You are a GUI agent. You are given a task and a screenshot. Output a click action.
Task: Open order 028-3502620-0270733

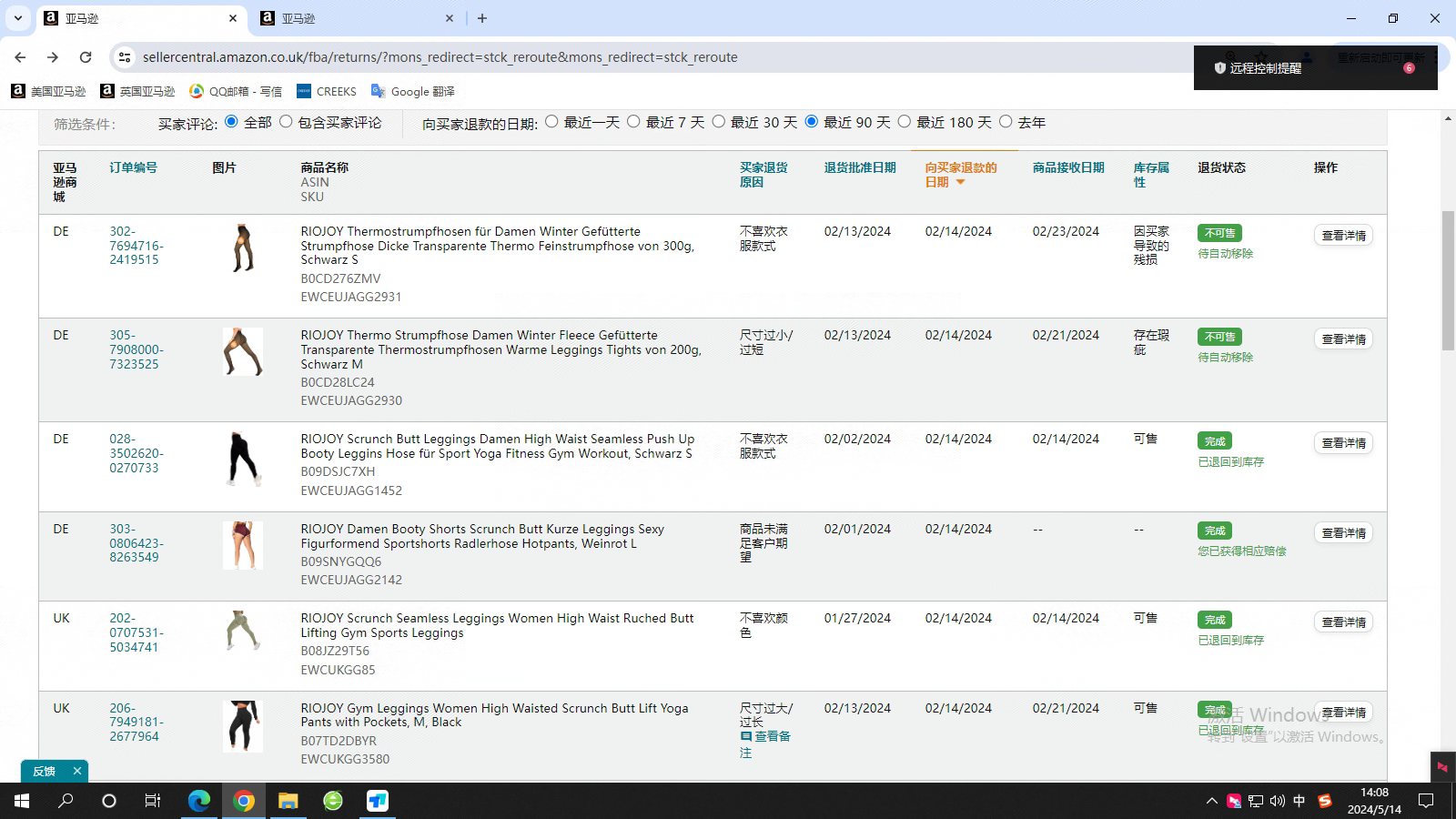click(136, 453)
